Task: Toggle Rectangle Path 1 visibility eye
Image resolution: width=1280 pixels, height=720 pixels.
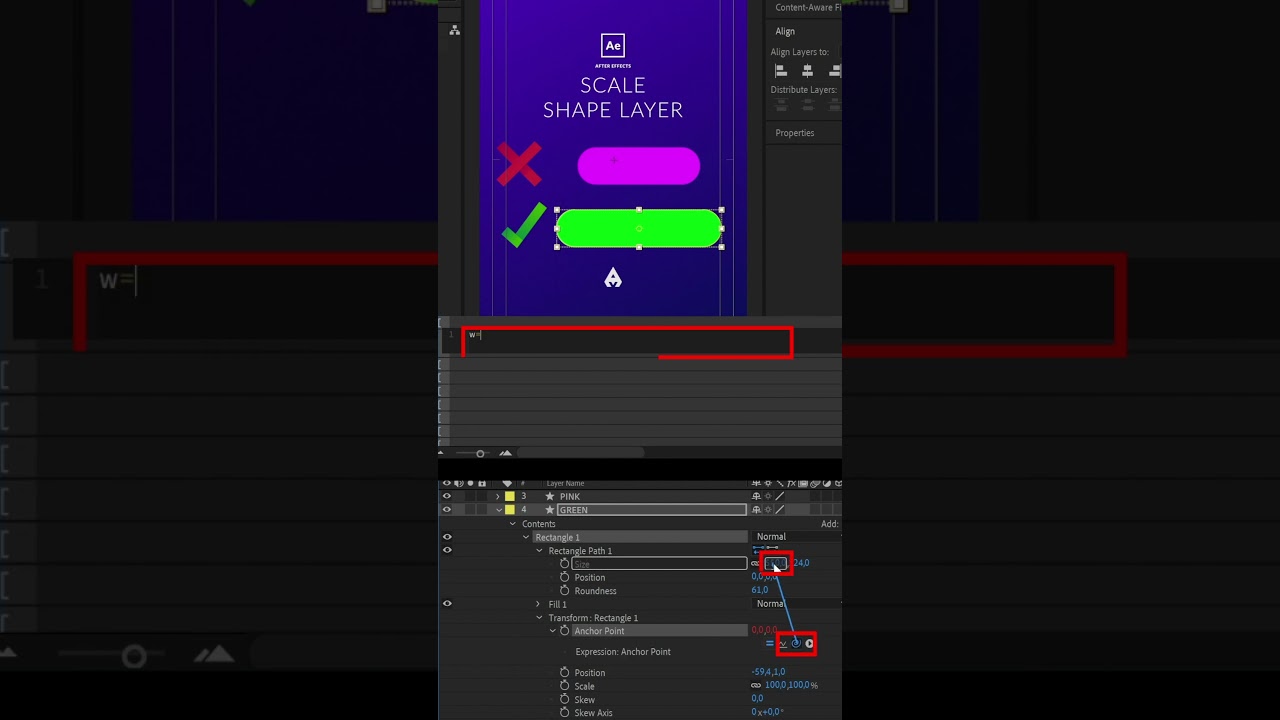Action: [447, 550]
